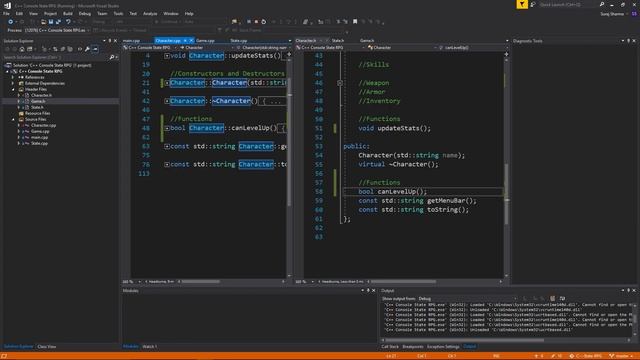
Task: Switch to the Class View tab
Action: (x=47, y=347)
